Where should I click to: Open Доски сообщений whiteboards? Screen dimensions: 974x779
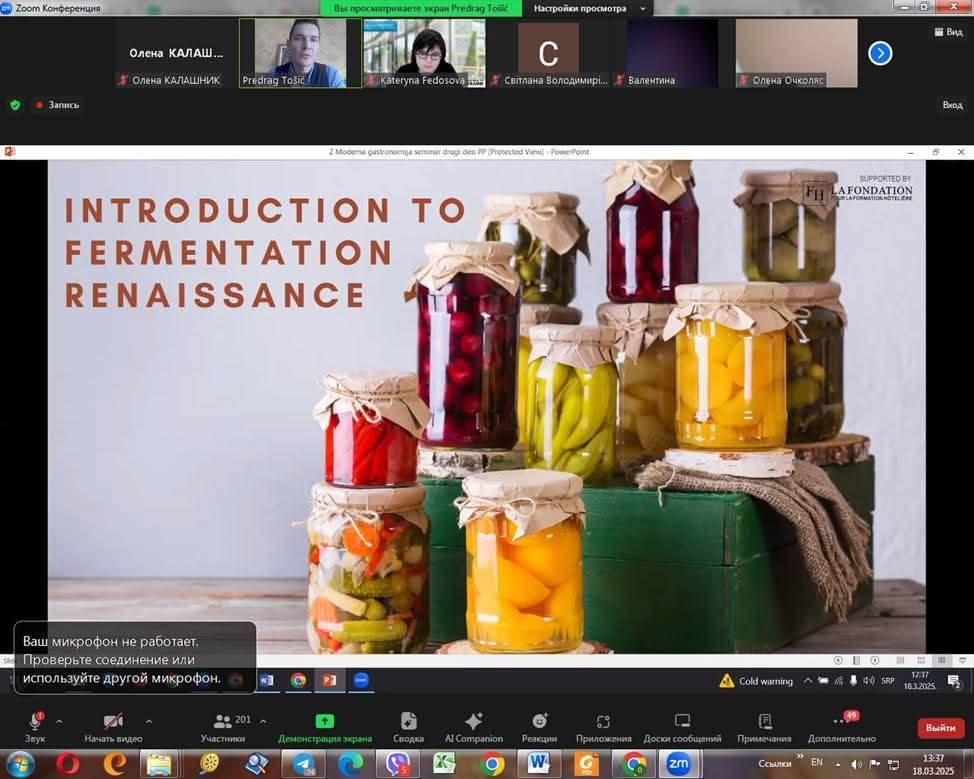tap(682, 726)
